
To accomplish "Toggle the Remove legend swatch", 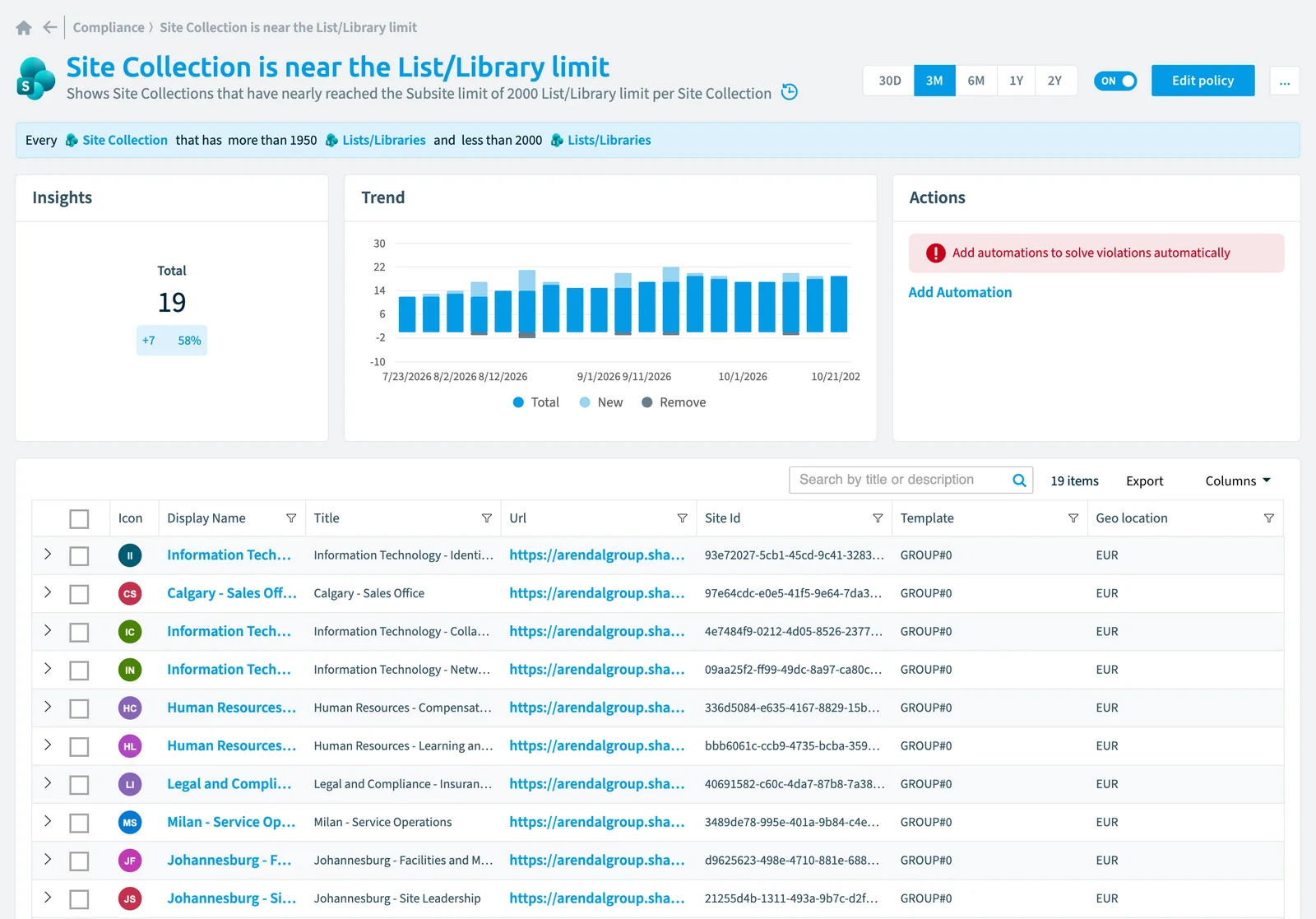I will 647,402.
